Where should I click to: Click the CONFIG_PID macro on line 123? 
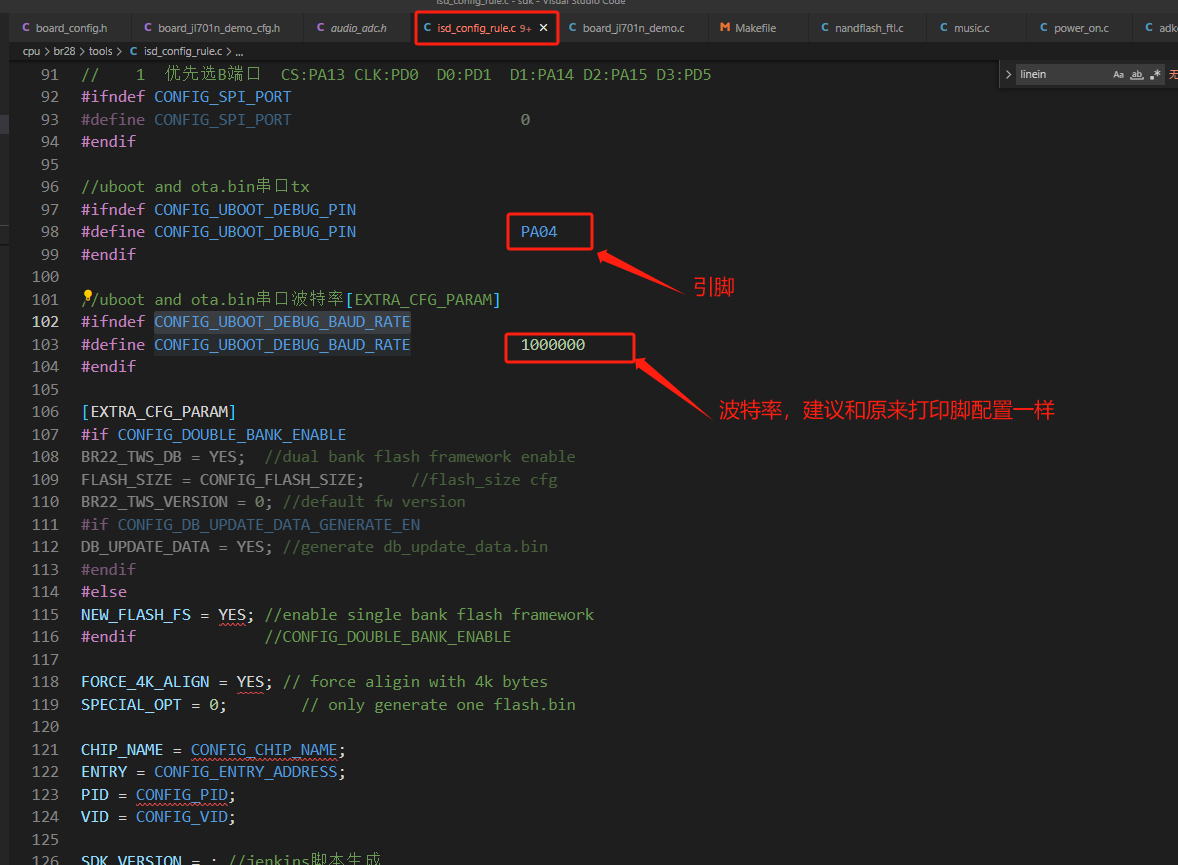[182, 794]
